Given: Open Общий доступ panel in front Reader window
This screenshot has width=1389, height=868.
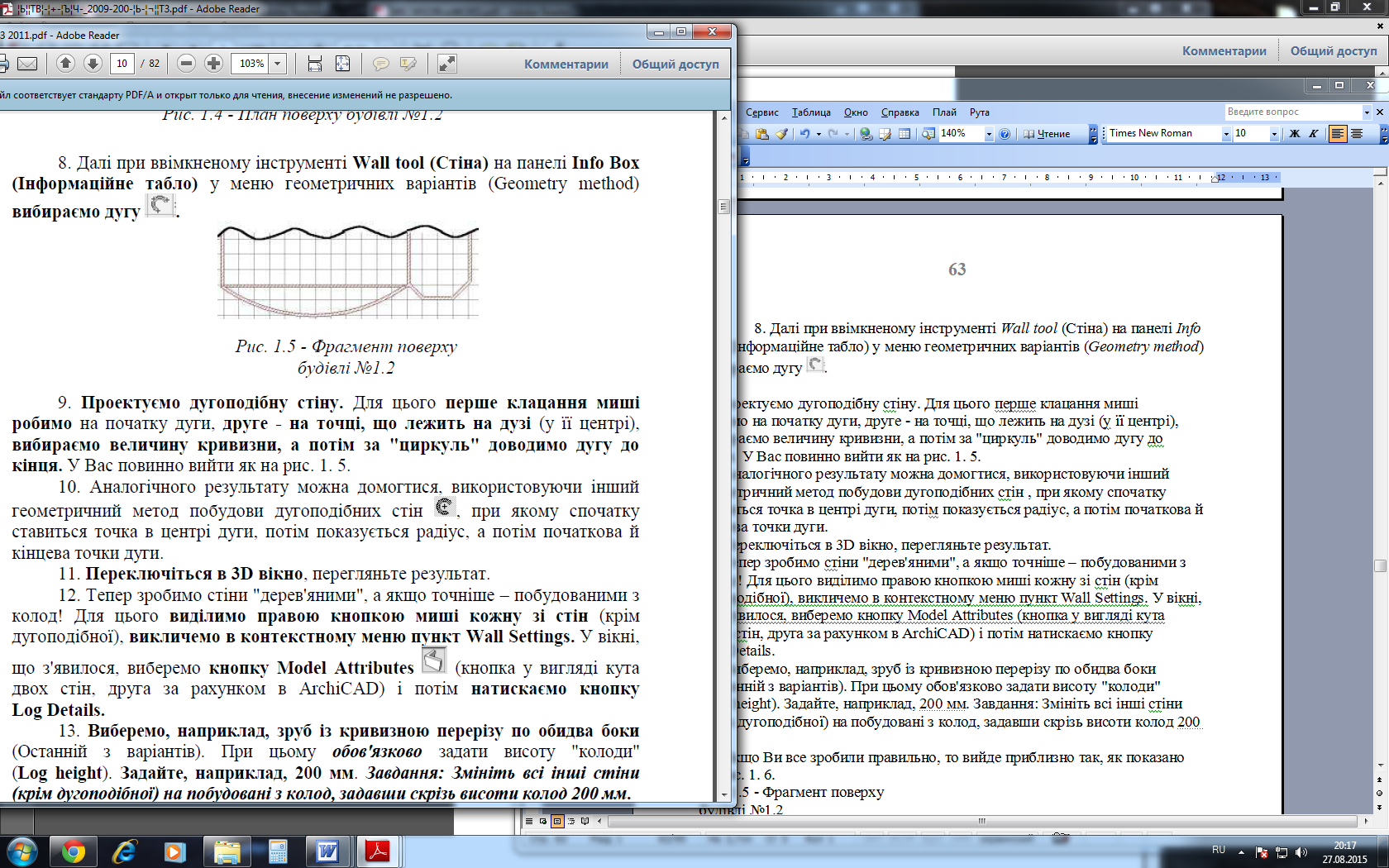Looking at the screenshot, I should coord(675,64).
